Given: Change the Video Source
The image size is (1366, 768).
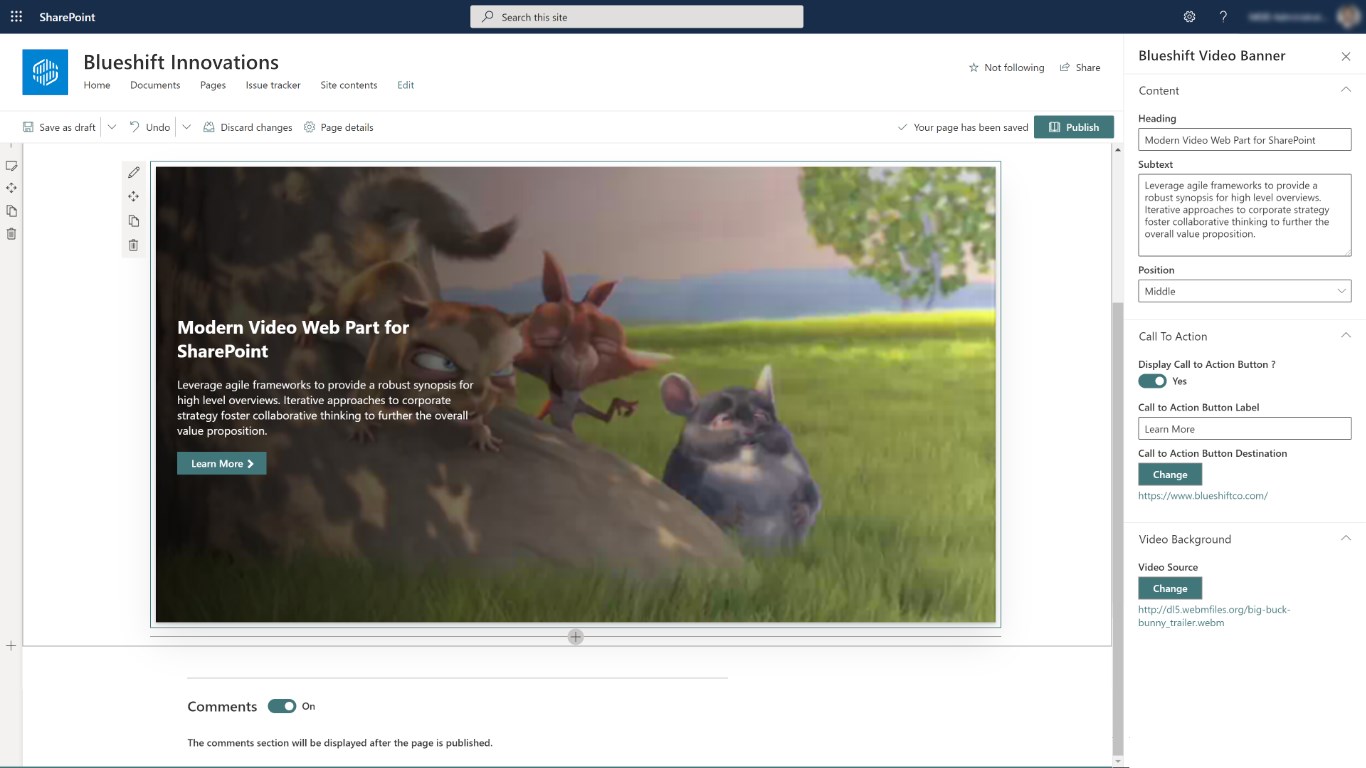Looking at the screenshot, I should (x=1170, y=589).
